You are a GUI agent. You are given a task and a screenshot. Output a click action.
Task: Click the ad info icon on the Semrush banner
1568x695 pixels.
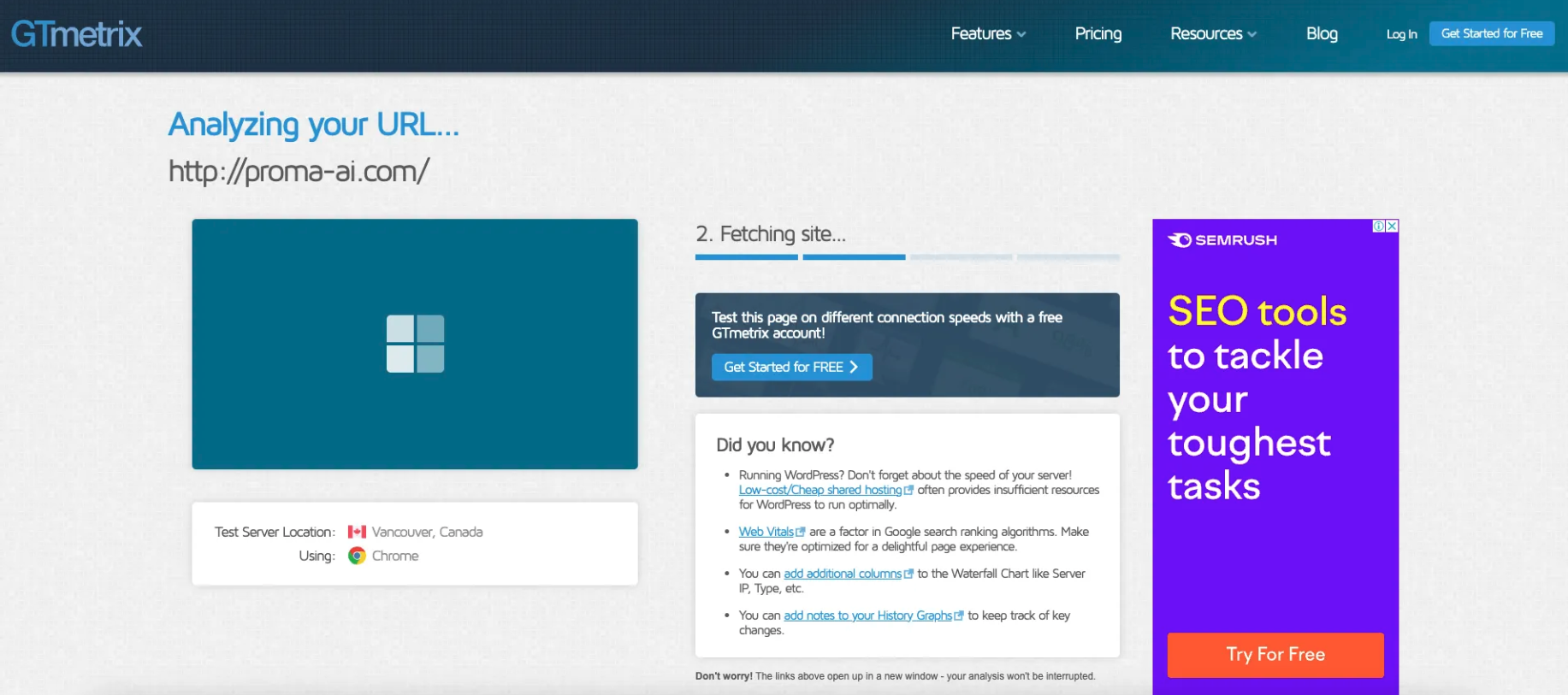click(1379, 226)
